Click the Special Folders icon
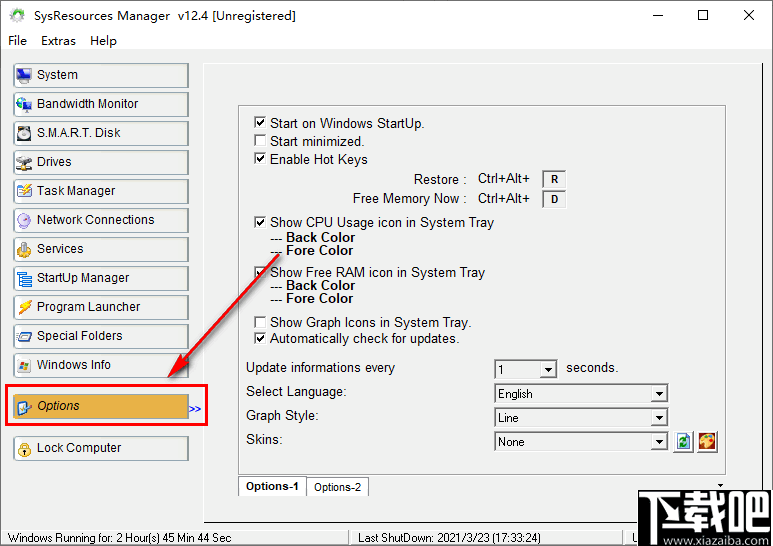Screen dimensions: 773x546 point(24,336)
